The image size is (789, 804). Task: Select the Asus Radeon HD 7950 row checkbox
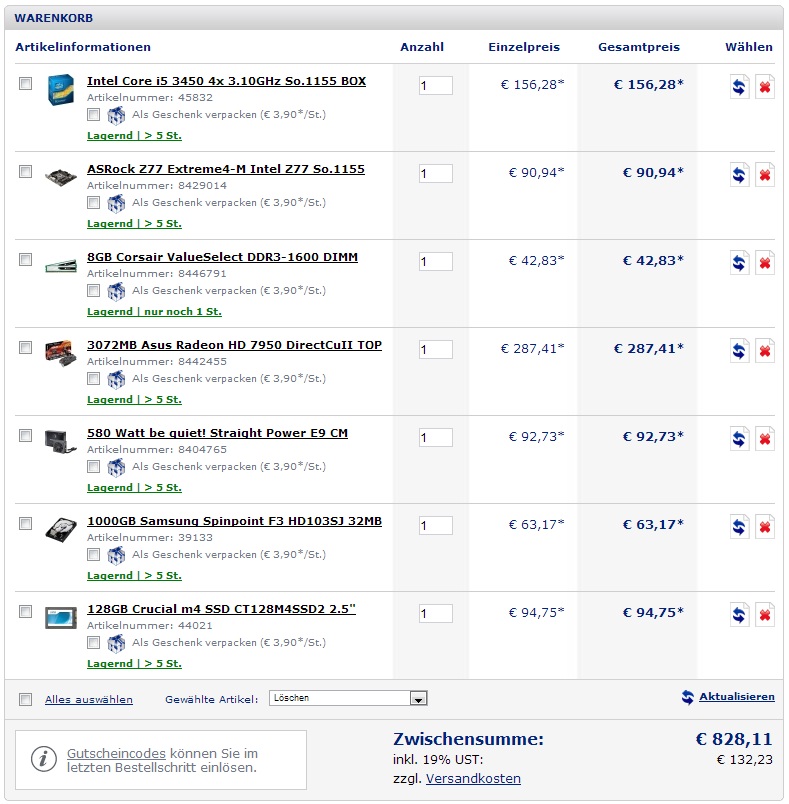tap(25, 348)
